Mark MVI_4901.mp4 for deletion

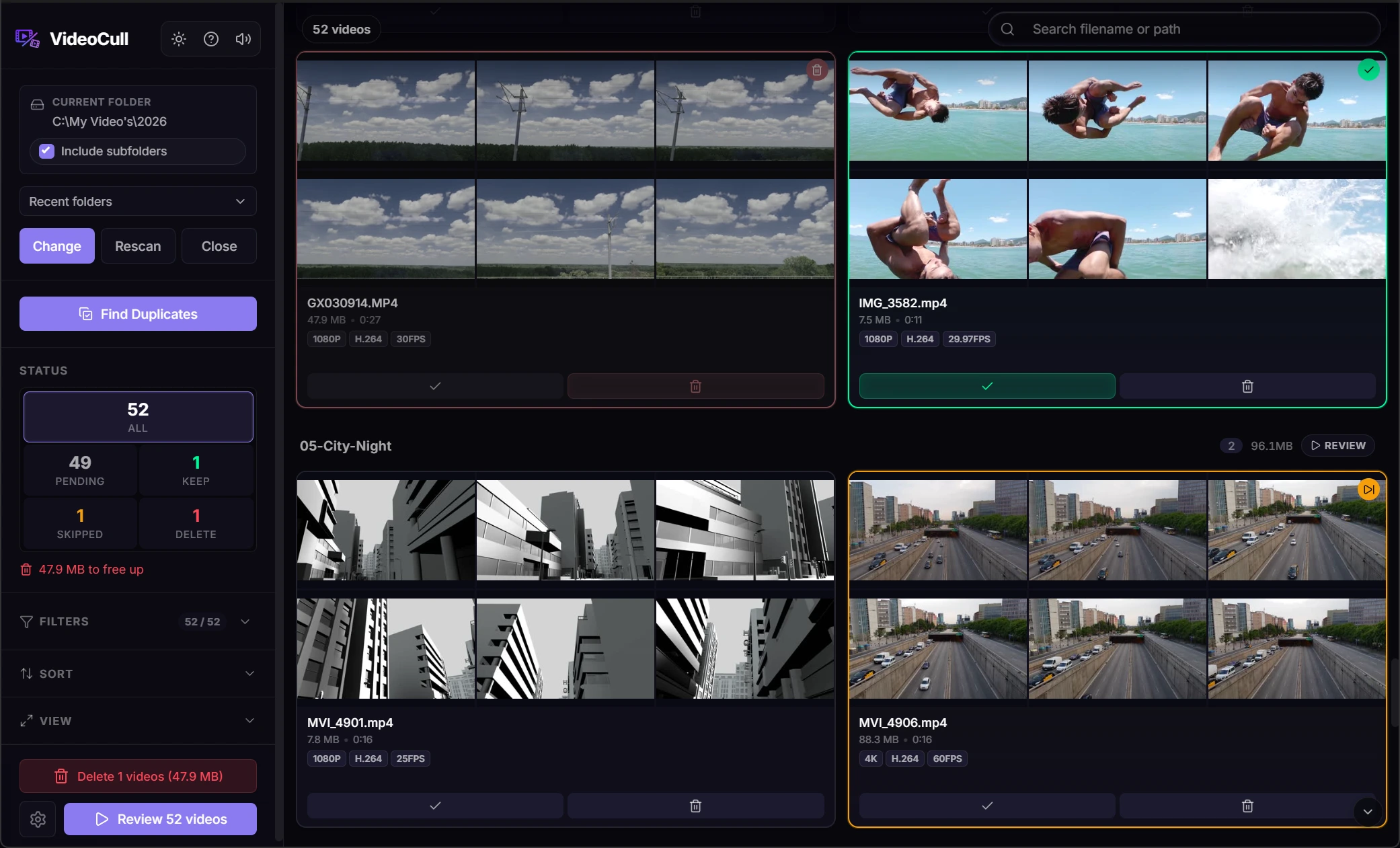point(695,806)
